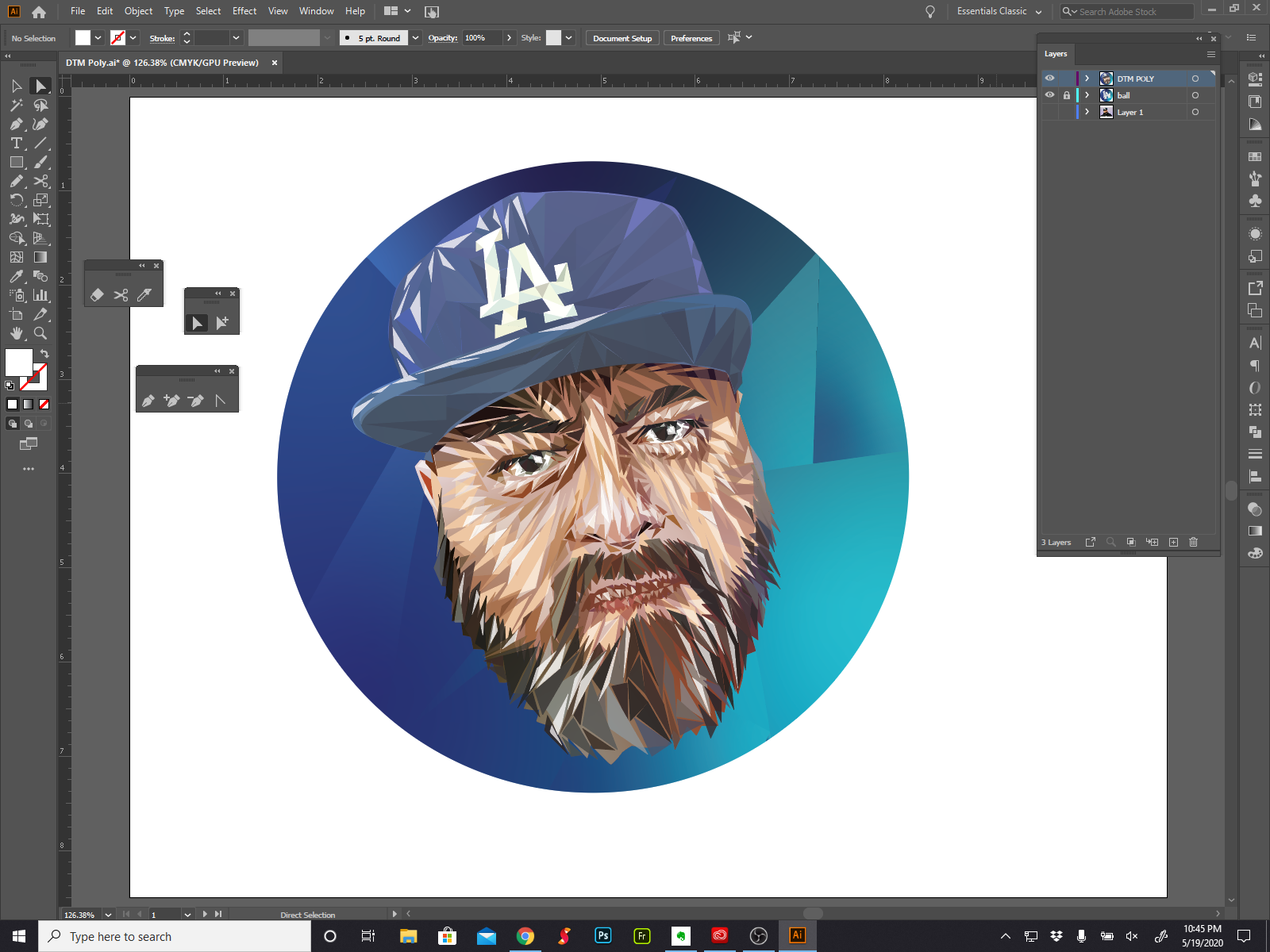Select the Scale tool

[40, 200]
